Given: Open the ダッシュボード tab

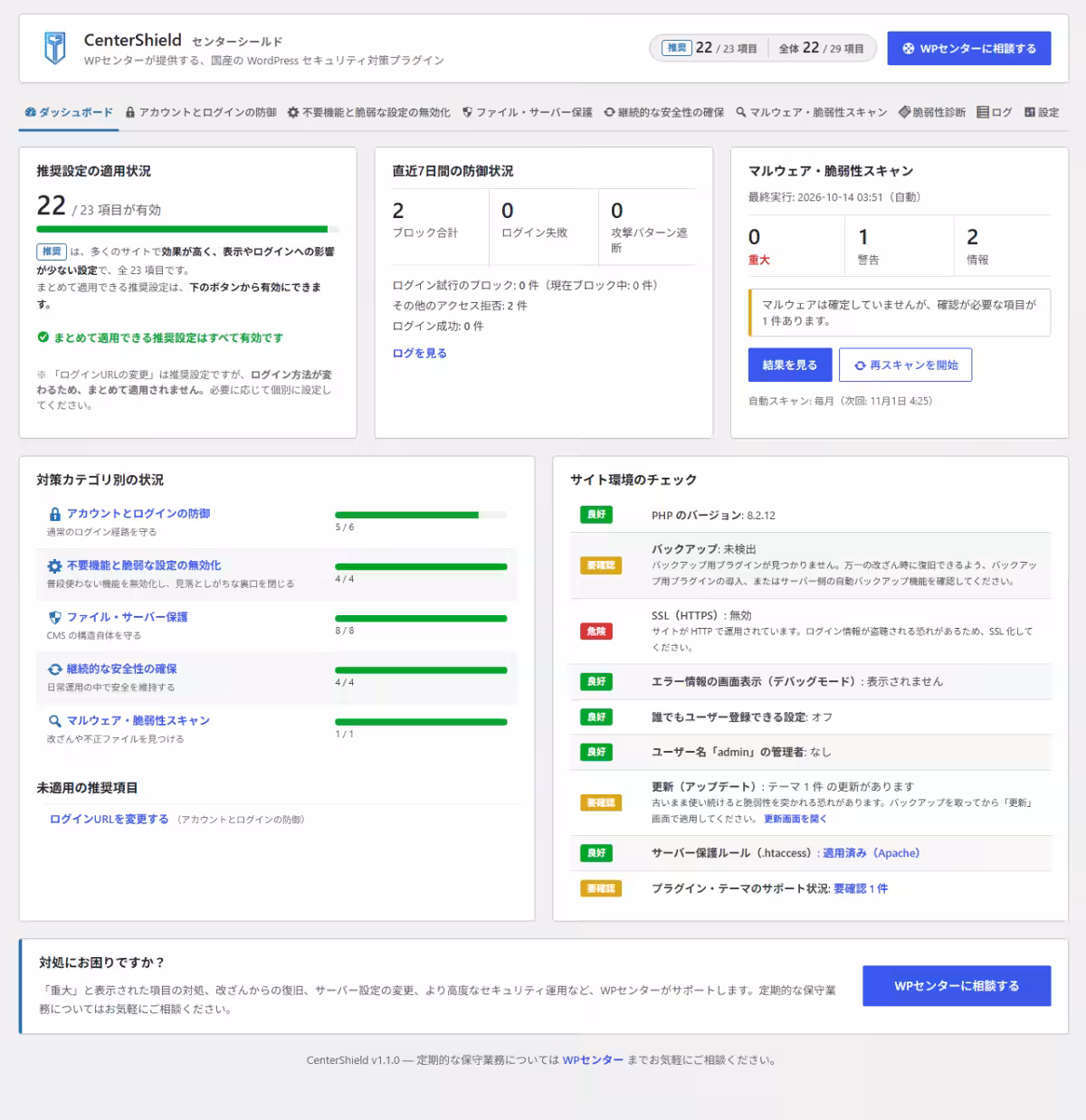Looking at the screenshot, I should (69, 112).
